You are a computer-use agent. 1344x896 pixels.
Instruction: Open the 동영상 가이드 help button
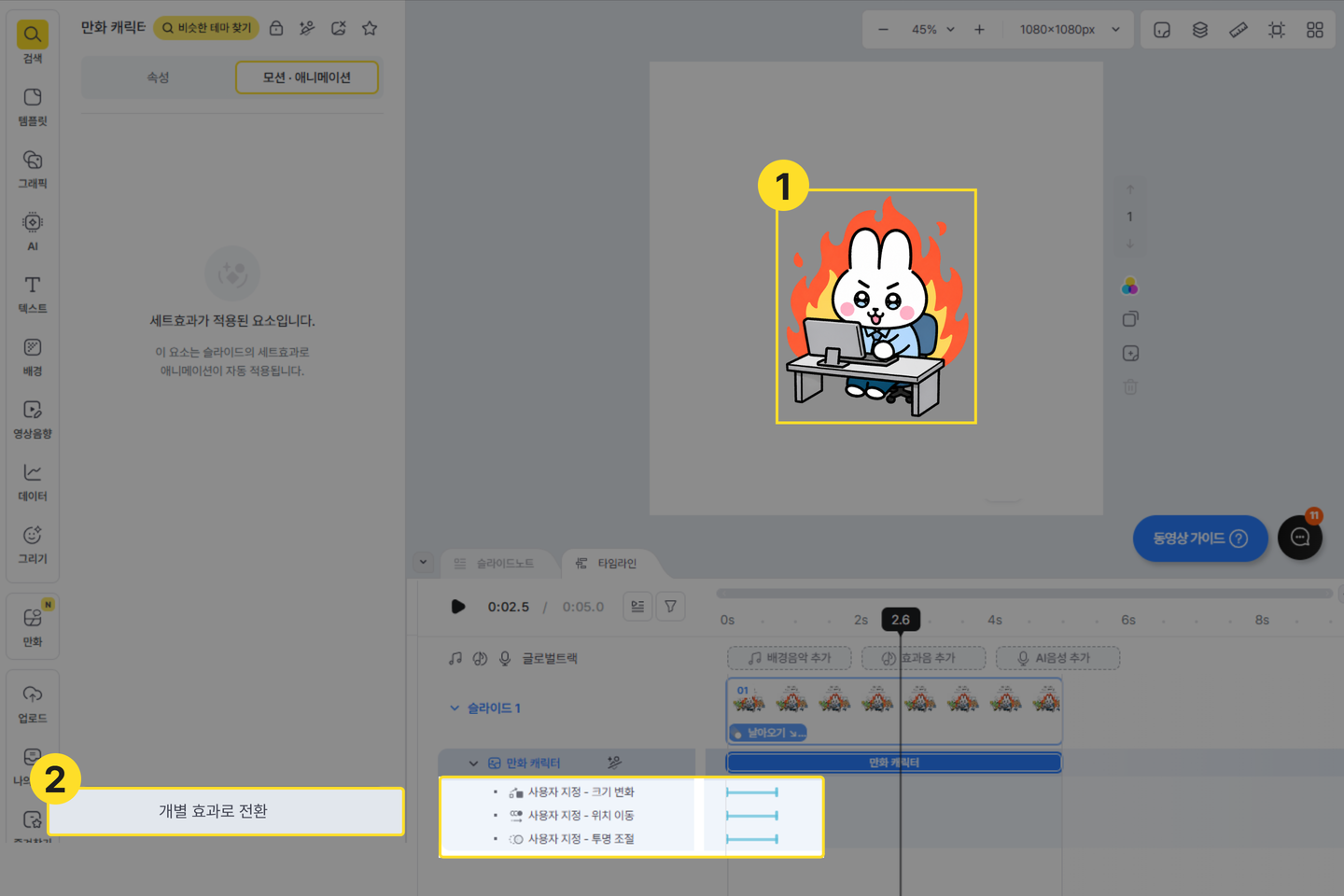[1200, 539]
